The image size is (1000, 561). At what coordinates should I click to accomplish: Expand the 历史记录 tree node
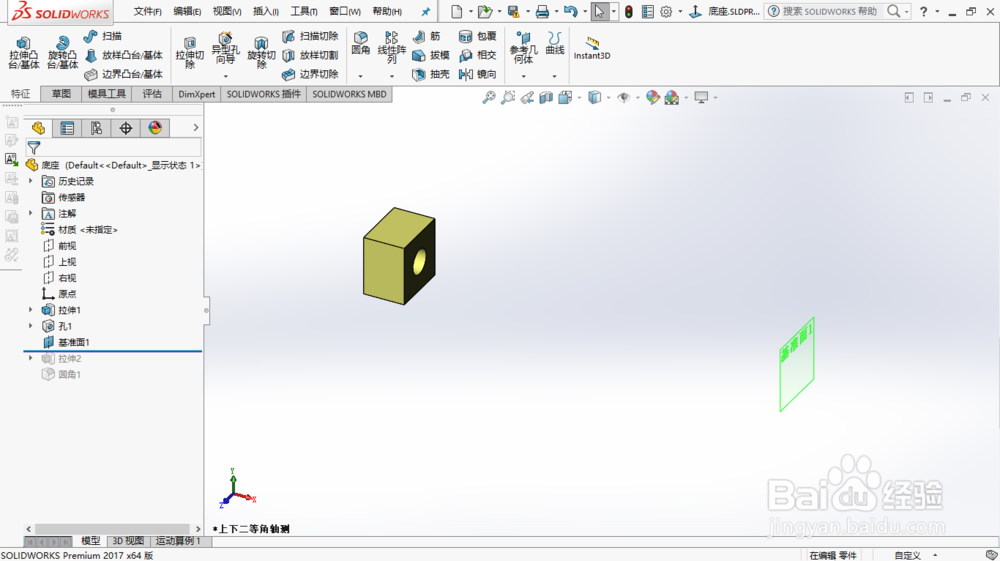click(30, 181)
